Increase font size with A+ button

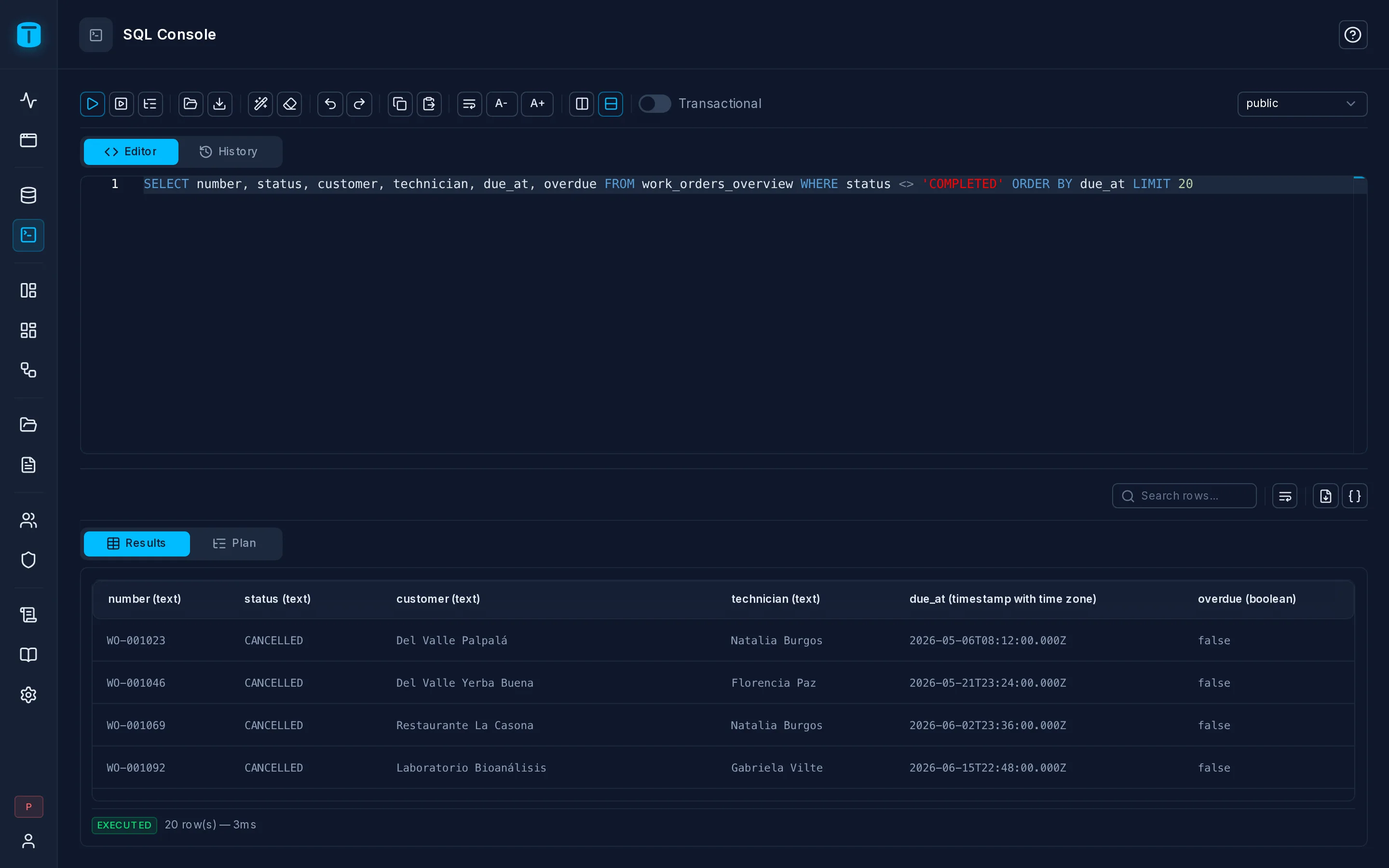point(537,104)
